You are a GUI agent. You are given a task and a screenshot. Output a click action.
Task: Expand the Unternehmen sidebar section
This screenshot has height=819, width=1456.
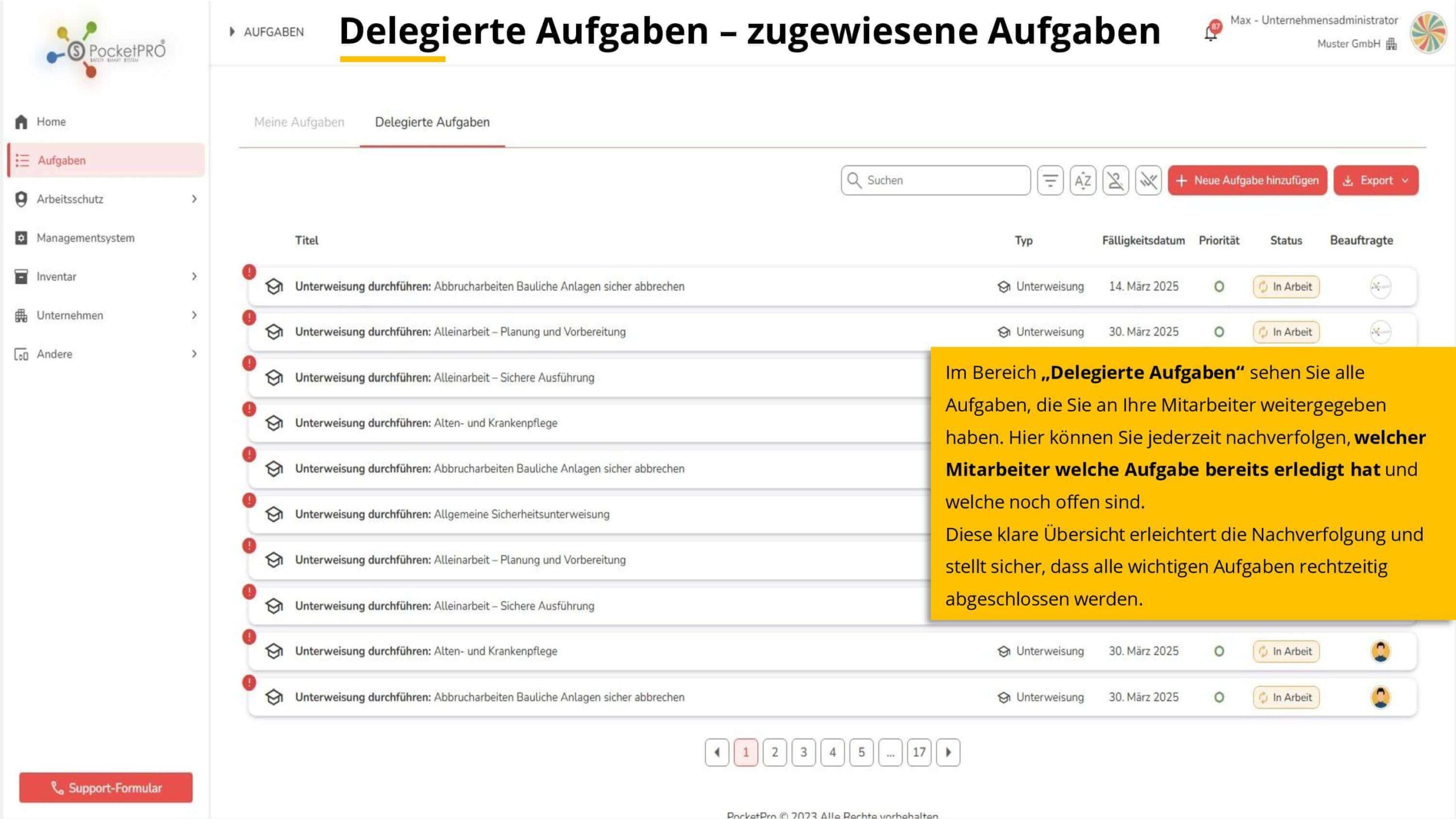[106, 315]
